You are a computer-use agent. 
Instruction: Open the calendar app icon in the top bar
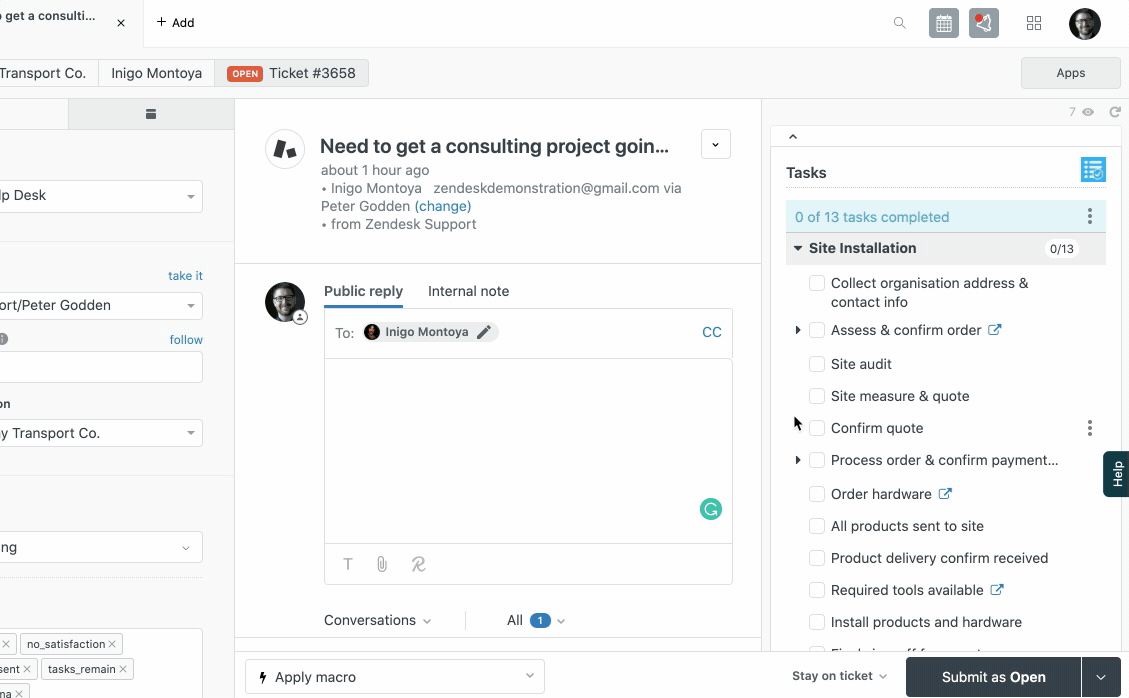click(x=942, y=22)
